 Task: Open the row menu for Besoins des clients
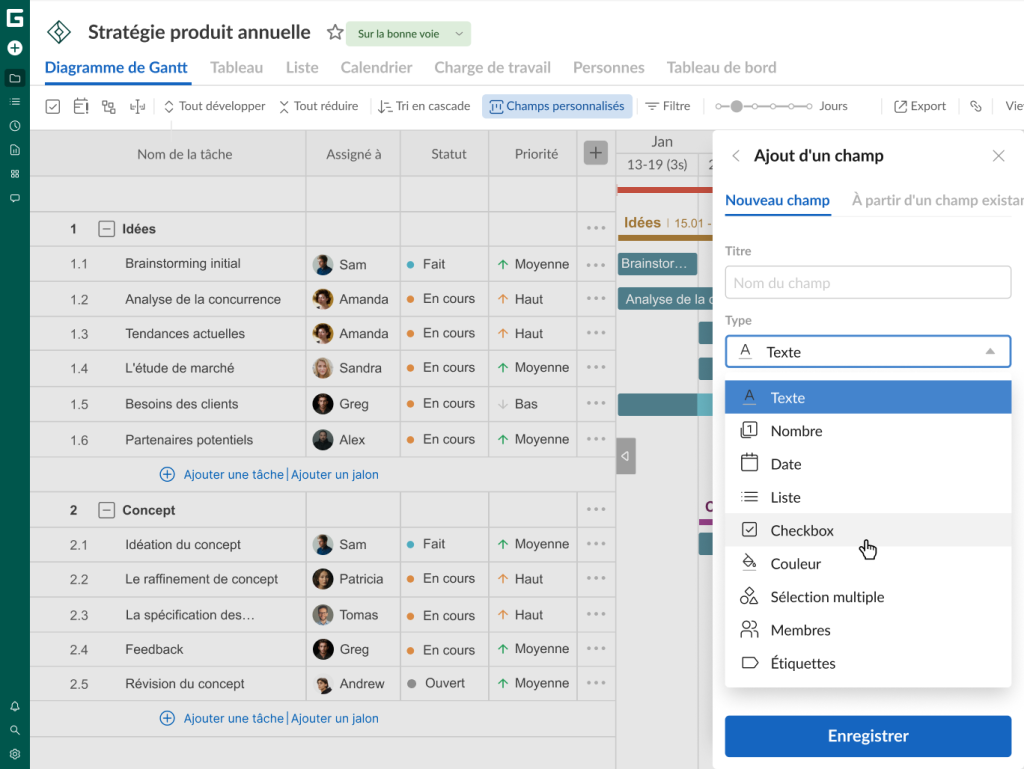click(x=596, y=403)
